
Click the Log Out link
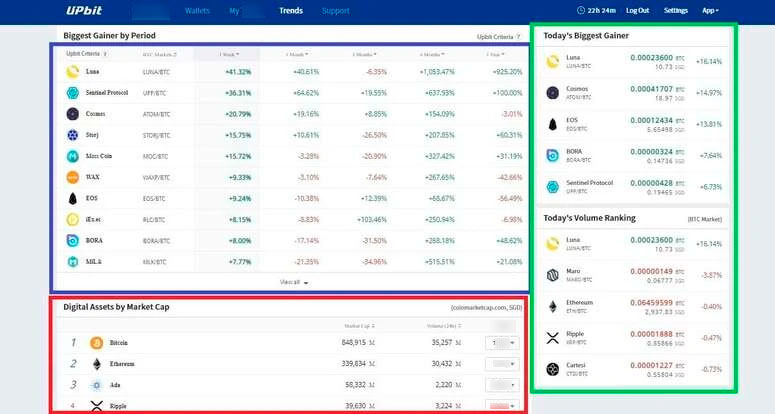(x=637, y=11)
